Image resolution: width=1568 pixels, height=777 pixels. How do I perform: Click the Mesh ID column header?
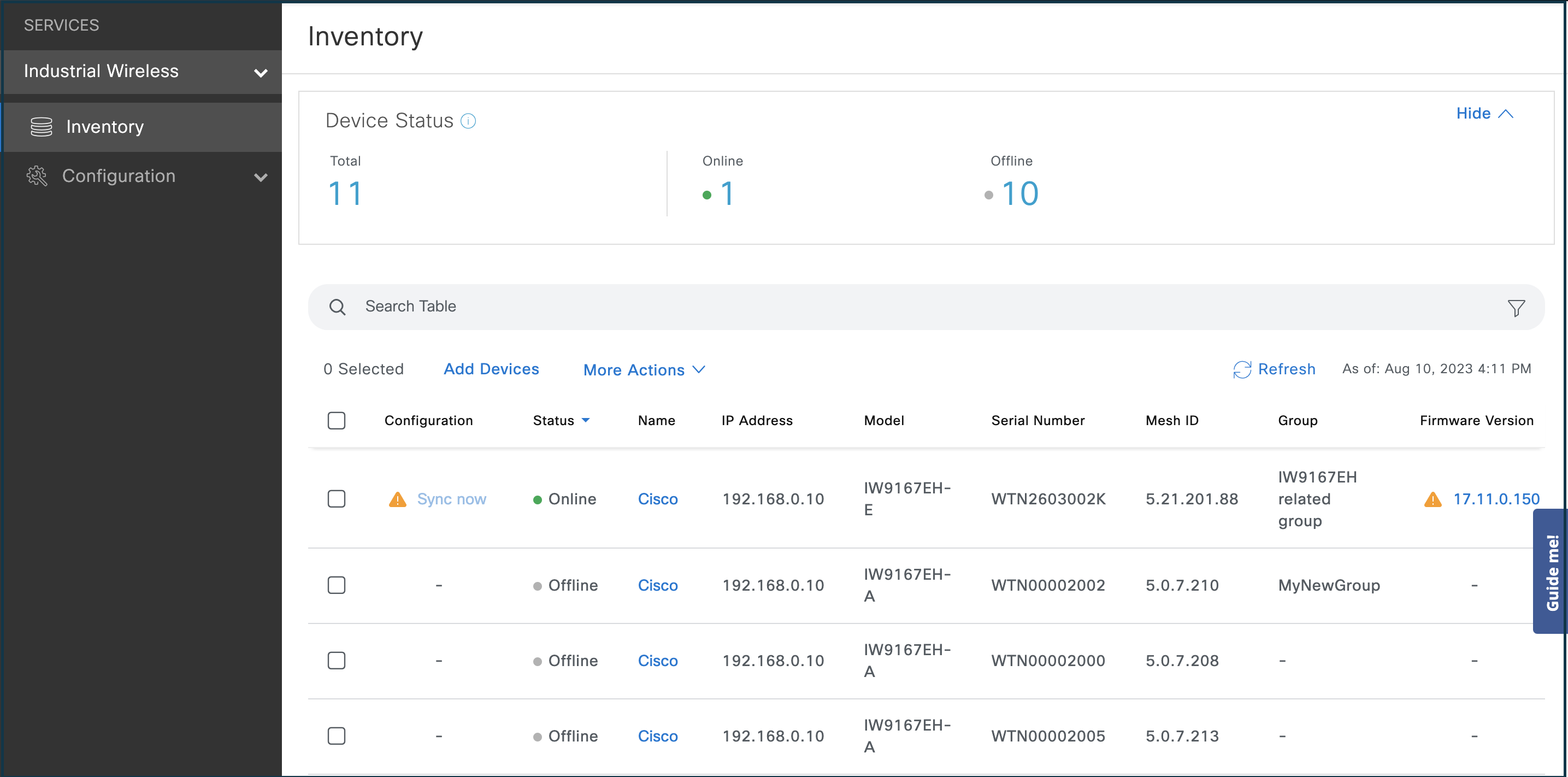click(x=1172, y=421)
